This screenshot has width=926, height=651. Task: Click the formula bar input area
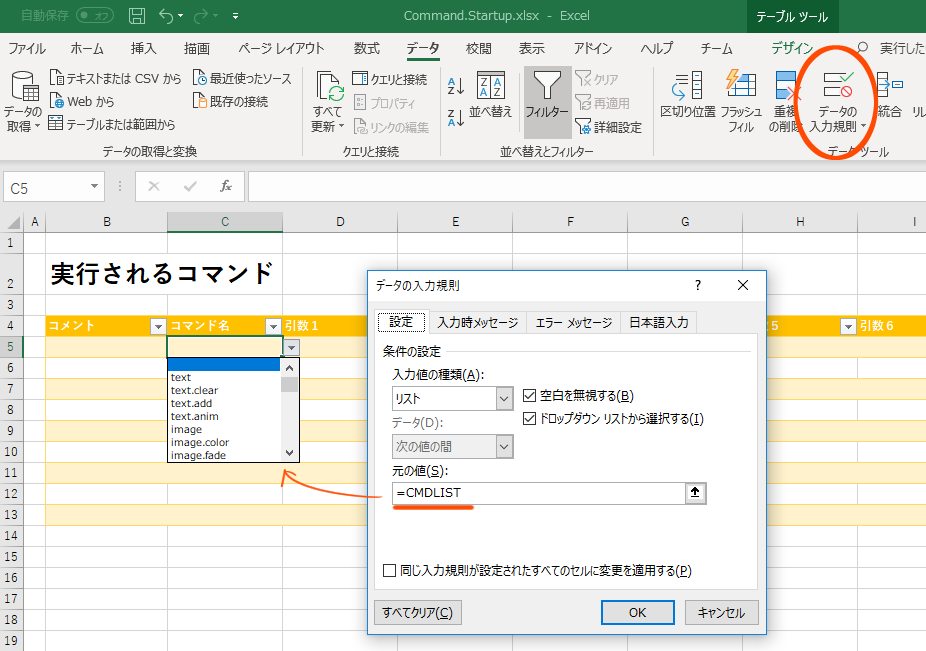[x=586, y=187]
